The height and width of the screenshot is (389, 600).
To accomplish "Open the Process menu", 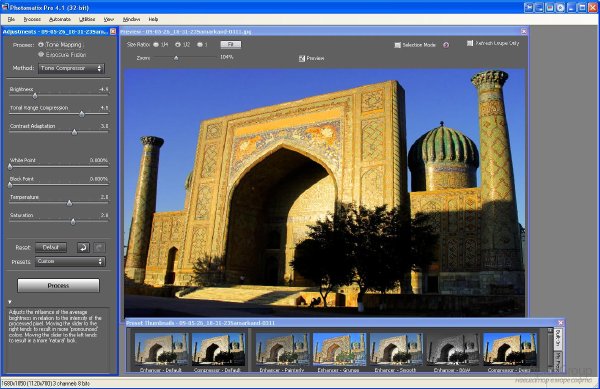I will (x=32, y=19).
